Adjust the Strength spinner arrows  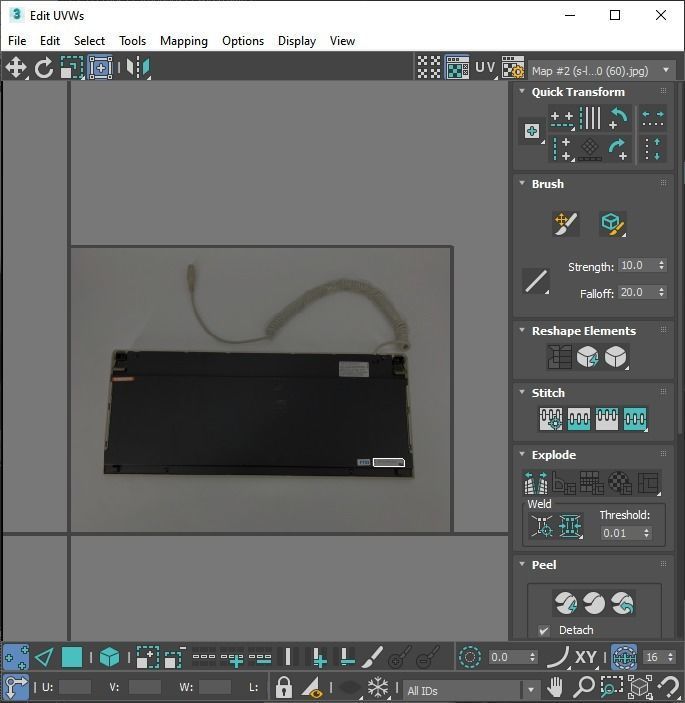[x=662, y=265]
